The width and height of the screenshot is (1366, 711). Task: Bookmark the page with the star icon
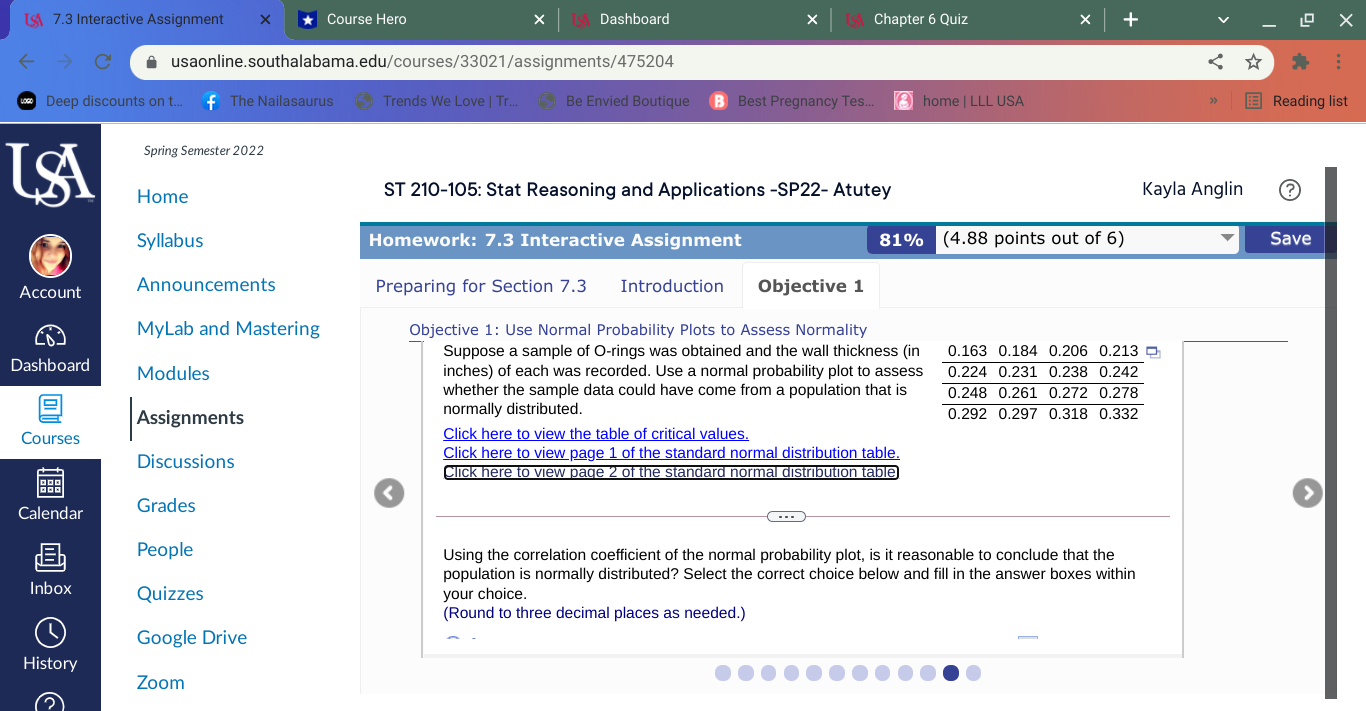click(1253, 61)
